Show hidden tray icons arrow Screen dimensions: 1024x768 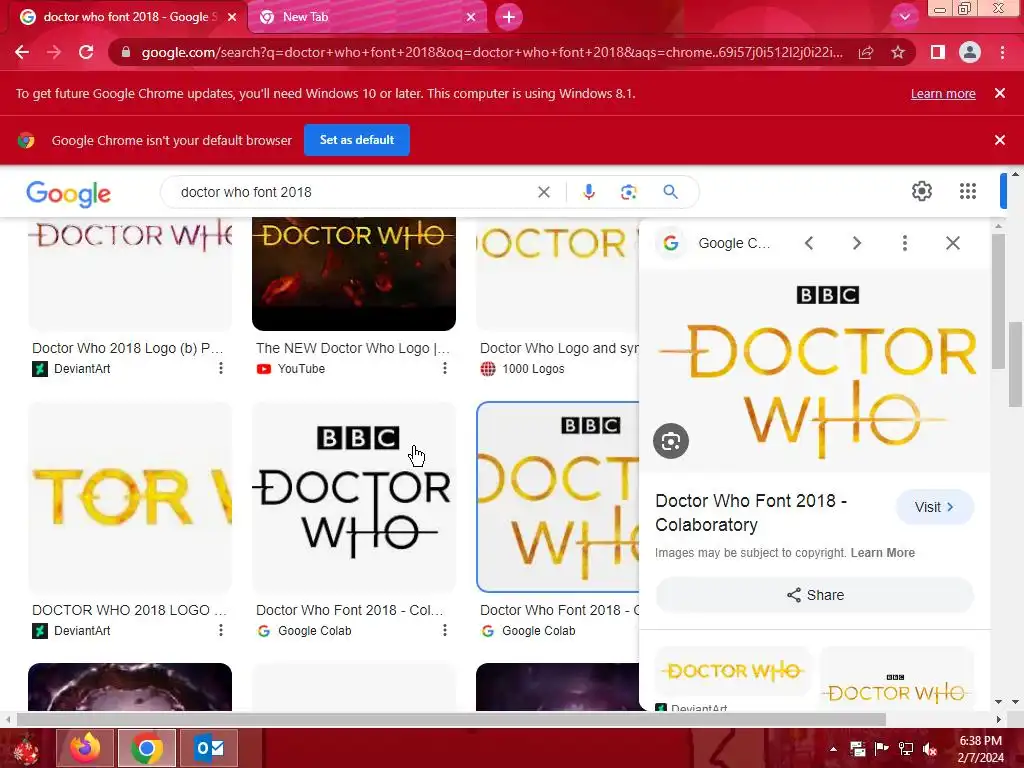pyautogui.click(x=833, y=748)
